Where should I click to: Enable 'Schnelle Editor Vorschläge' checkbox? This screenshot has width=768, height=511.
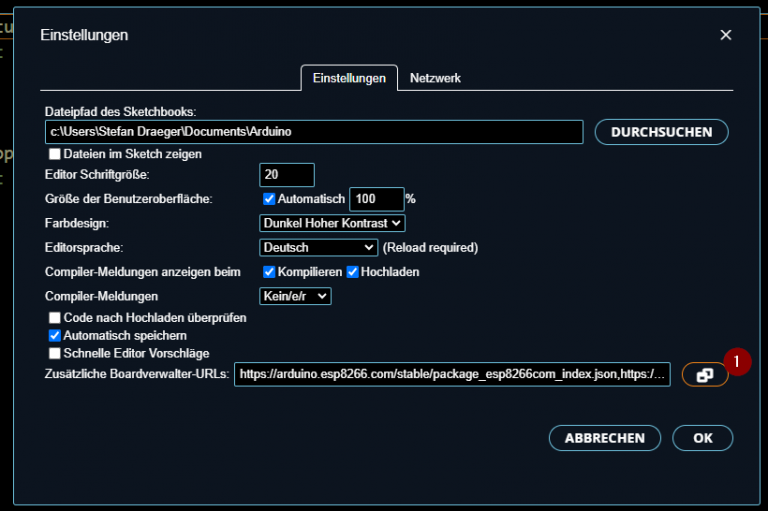(x=55, y=353)
